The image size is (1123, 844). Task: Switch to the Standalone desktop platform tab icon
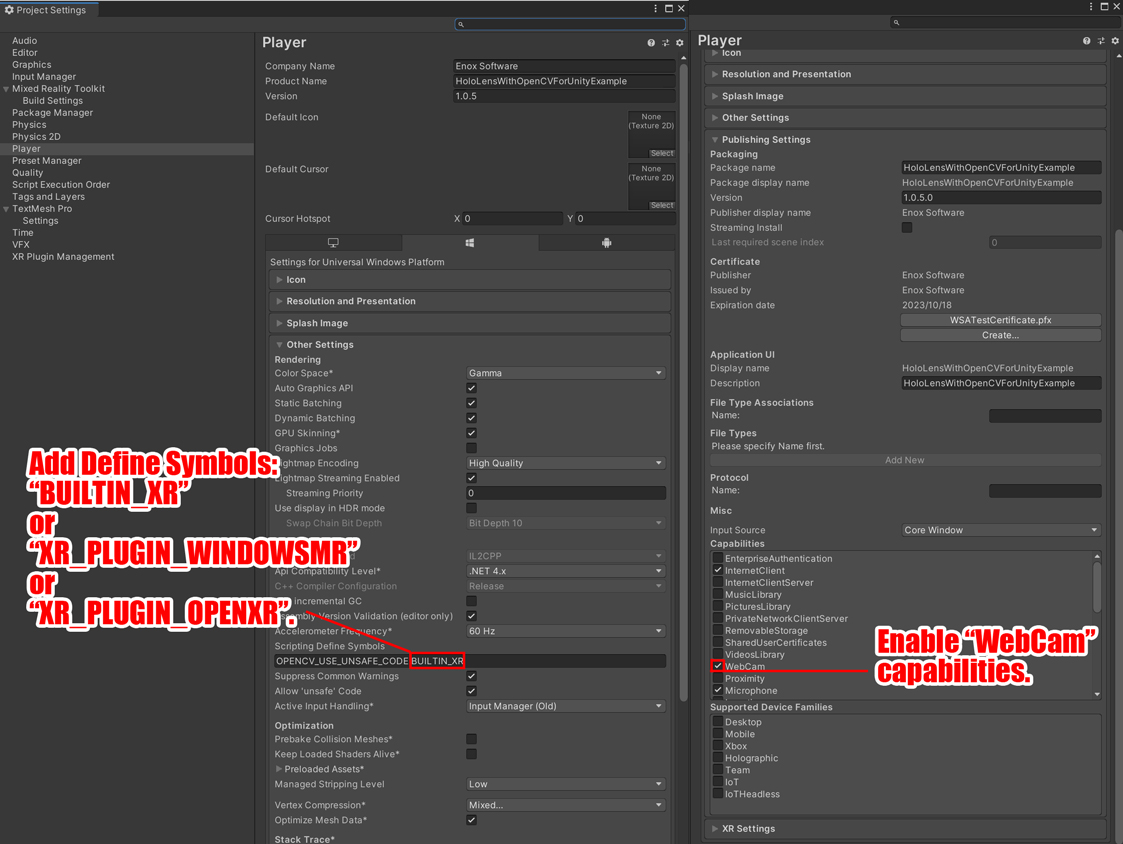point(334,243)
